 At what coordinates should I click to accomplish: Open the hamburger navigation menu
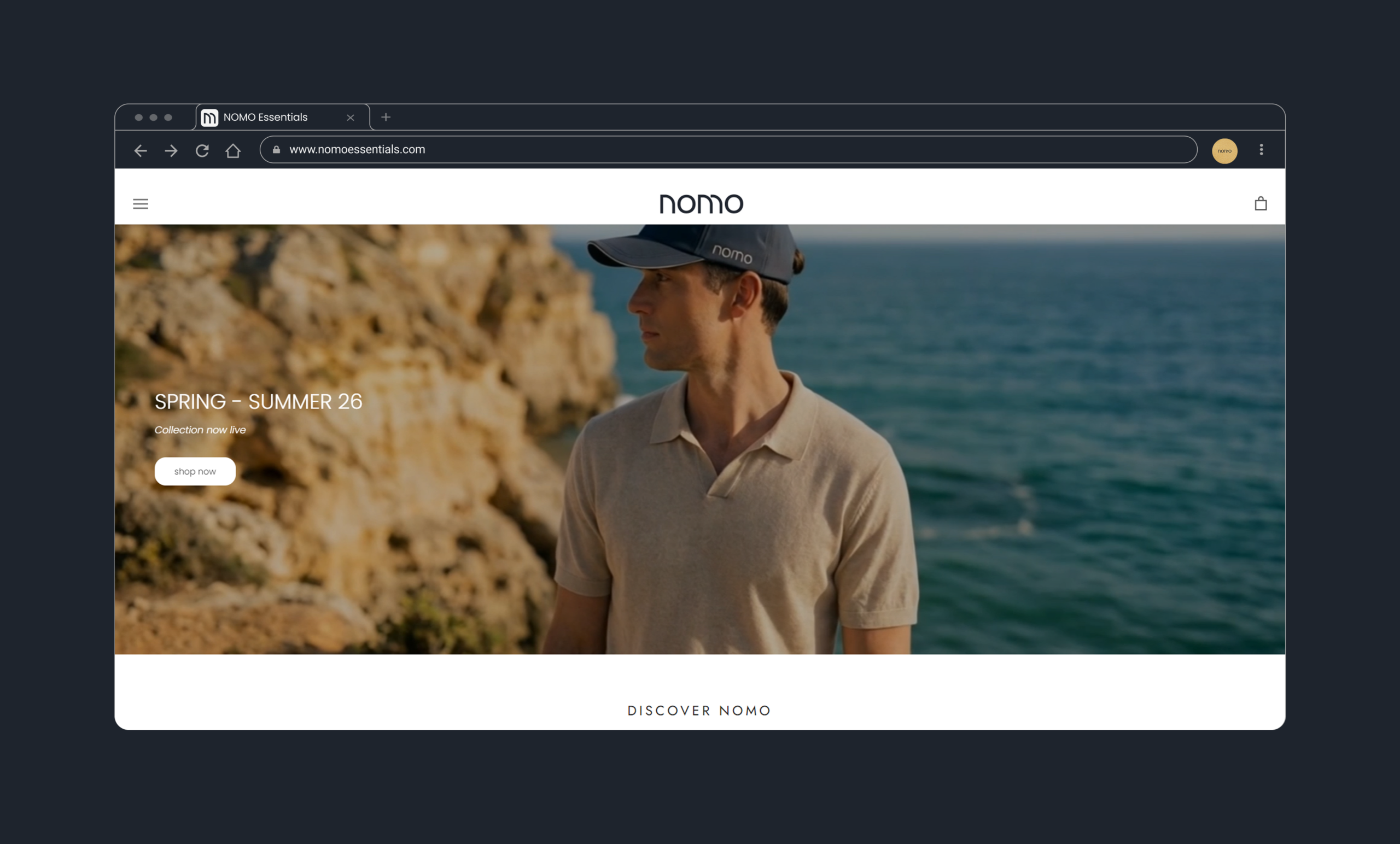(x=141, y=204)
